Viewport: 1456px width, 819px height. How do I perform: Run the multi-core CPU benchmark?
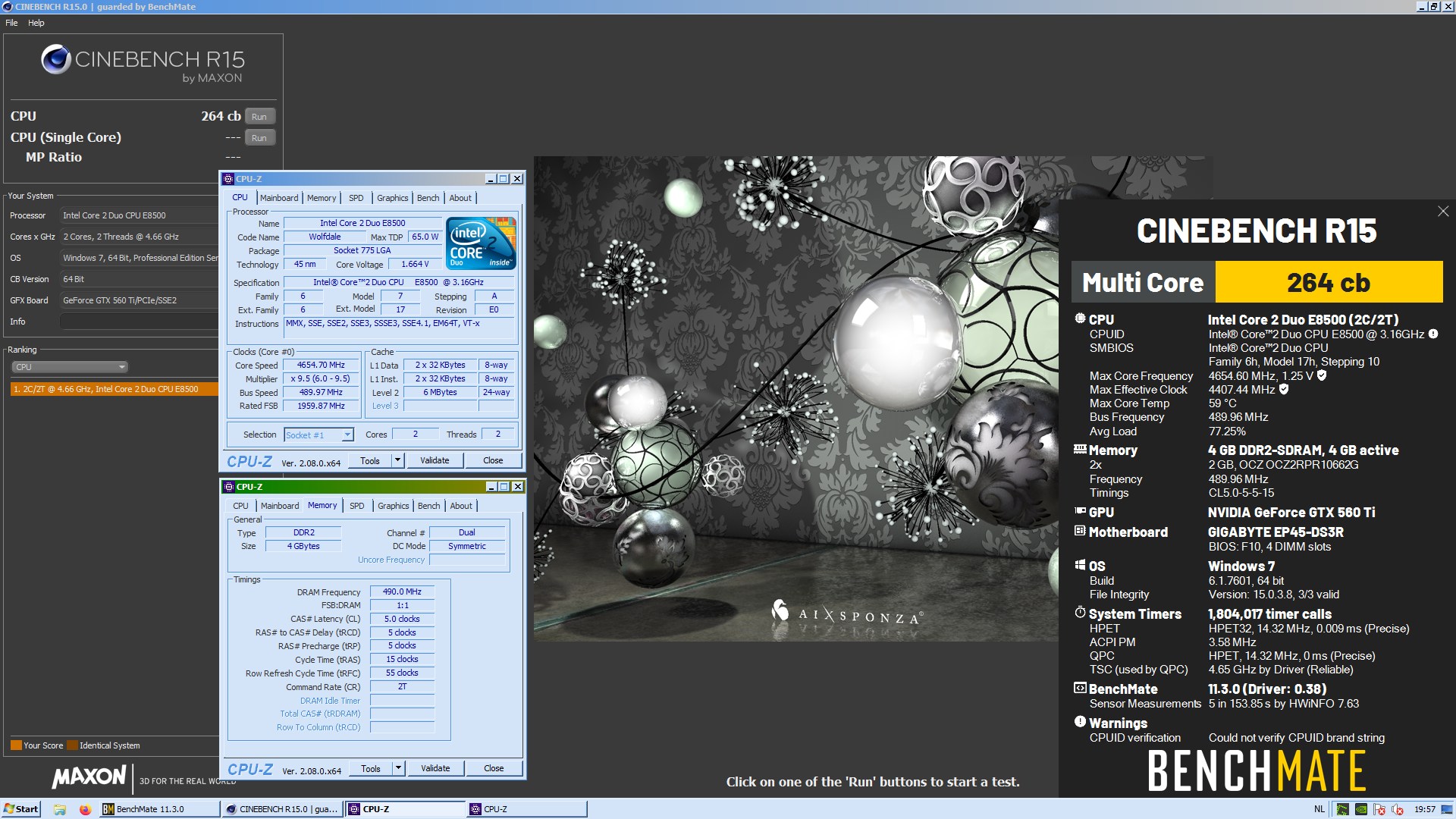259,116
